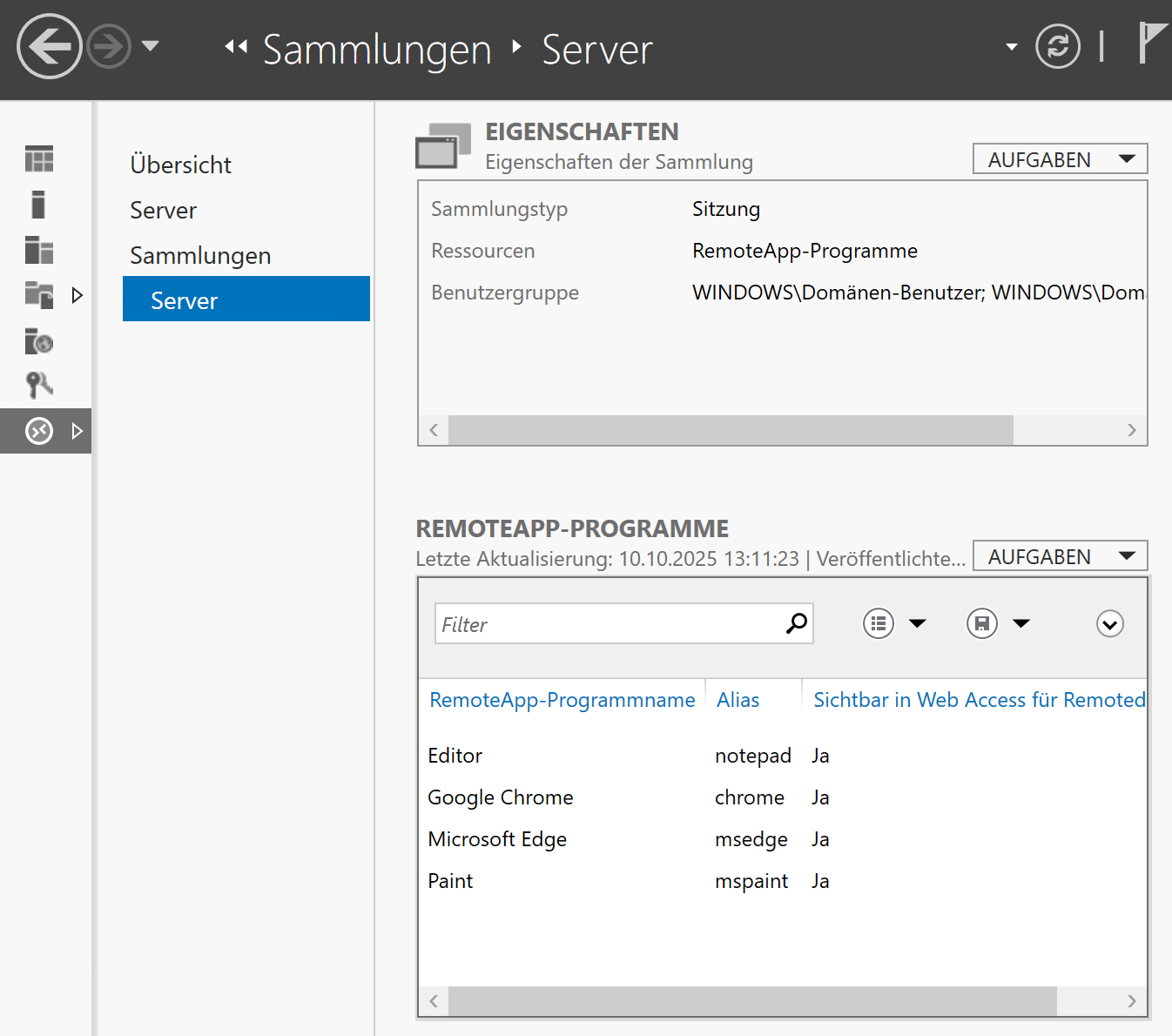Expand the filter panel chevron button
The width and height of the screenshot is (1172, 1036).
[1109, 624]
